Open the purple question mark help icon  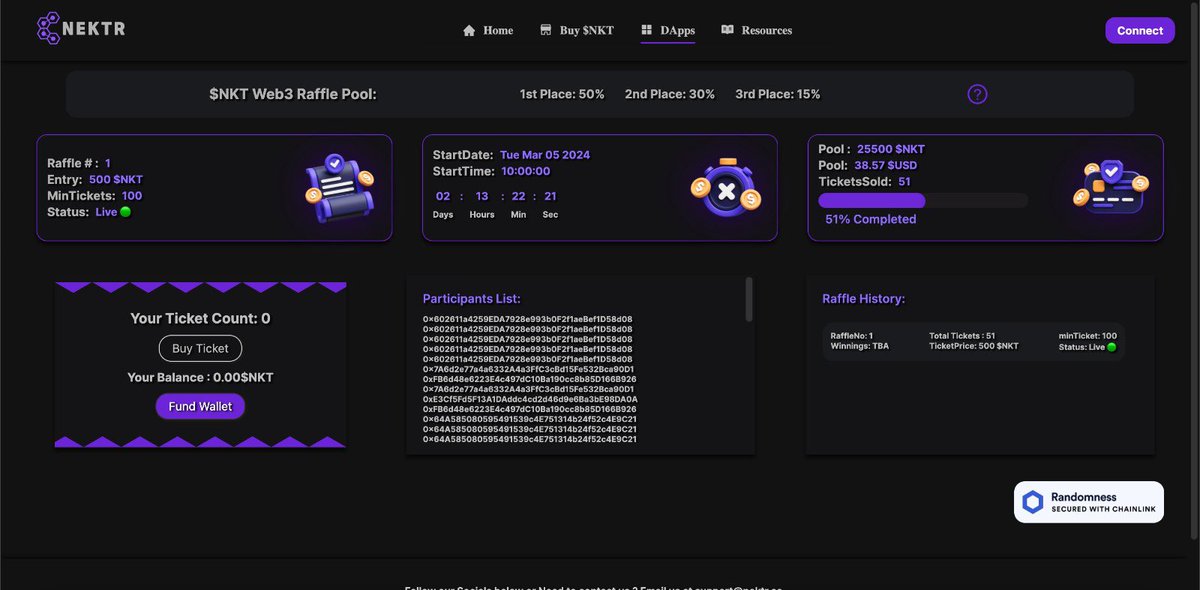click(x=977, y=93)
